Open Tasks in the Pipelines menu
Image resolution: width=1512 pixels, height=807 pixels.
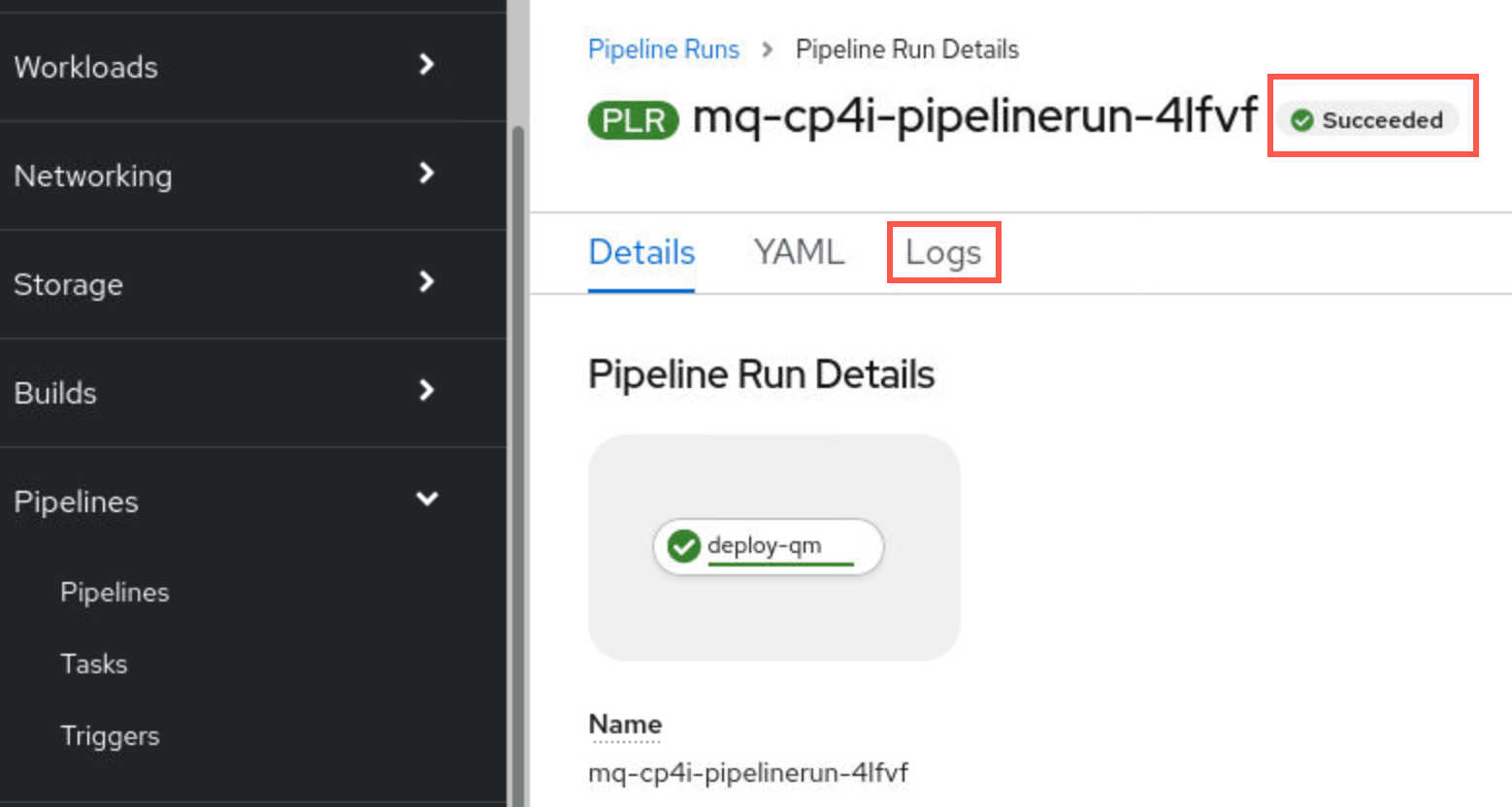pos(94,664)
